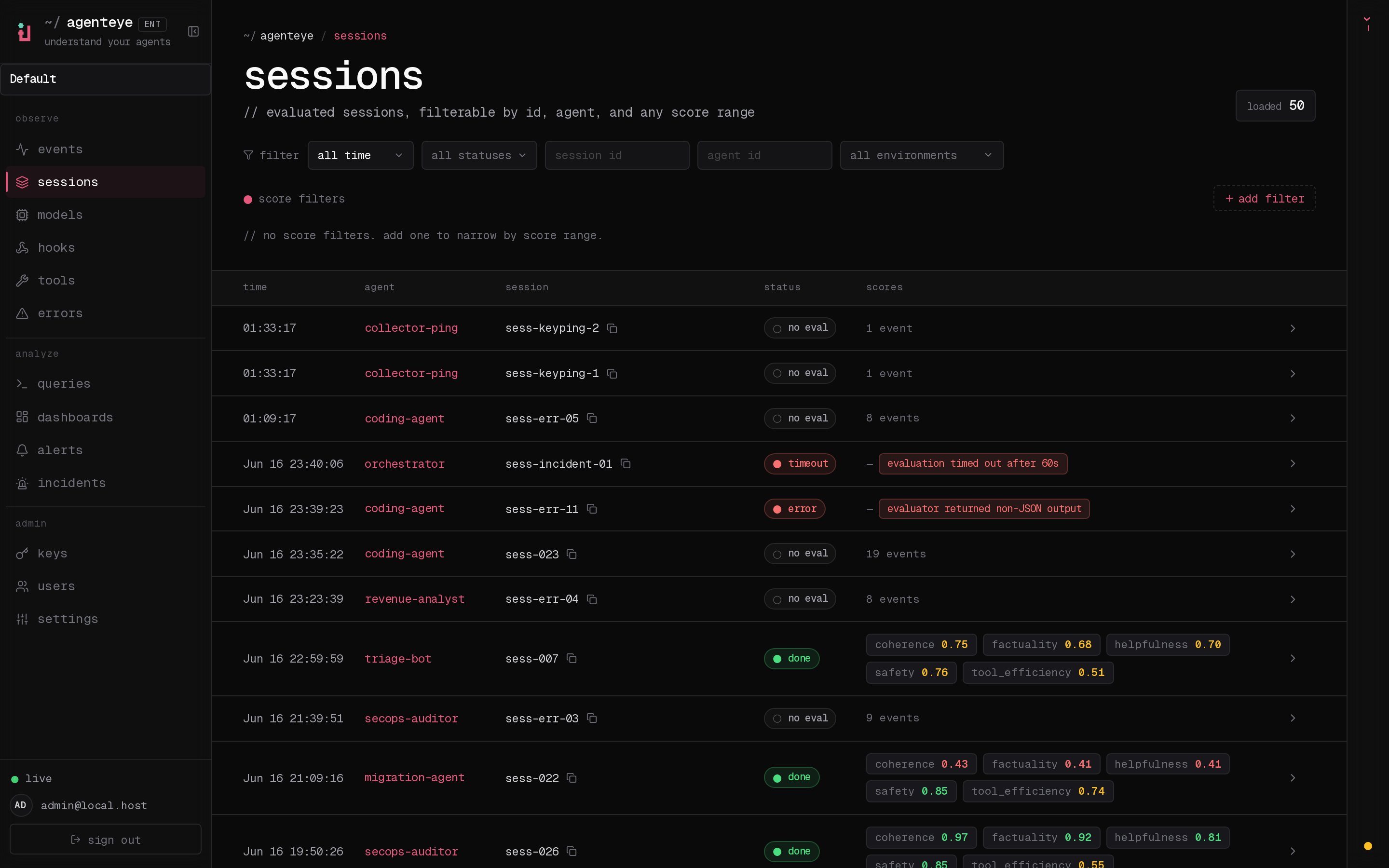This screenshot has width=1389, height=868.
Task: Open incidents under analyze
Action: (x=106, y=483)
